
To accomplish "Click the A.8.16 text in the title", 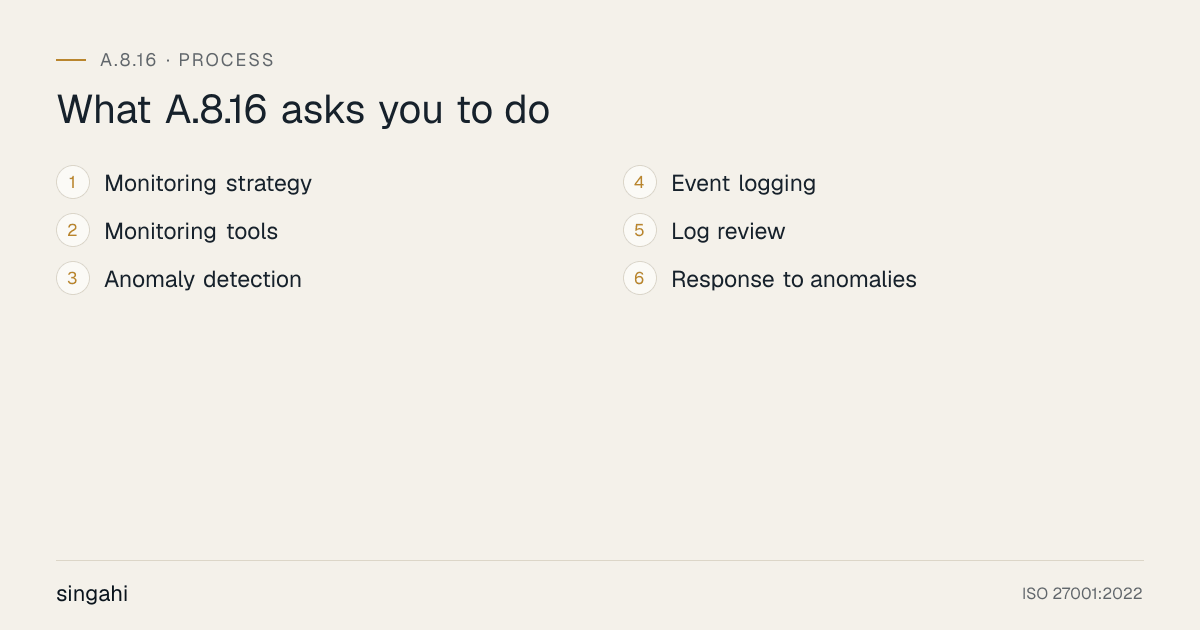I will [216, 110].
